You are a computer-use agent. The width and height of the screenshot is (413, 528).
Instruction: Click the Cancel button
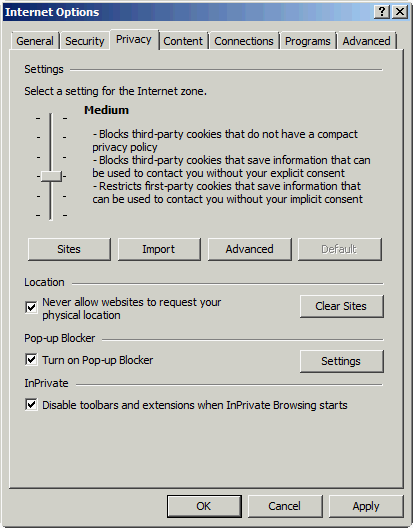tap(285, 506)
